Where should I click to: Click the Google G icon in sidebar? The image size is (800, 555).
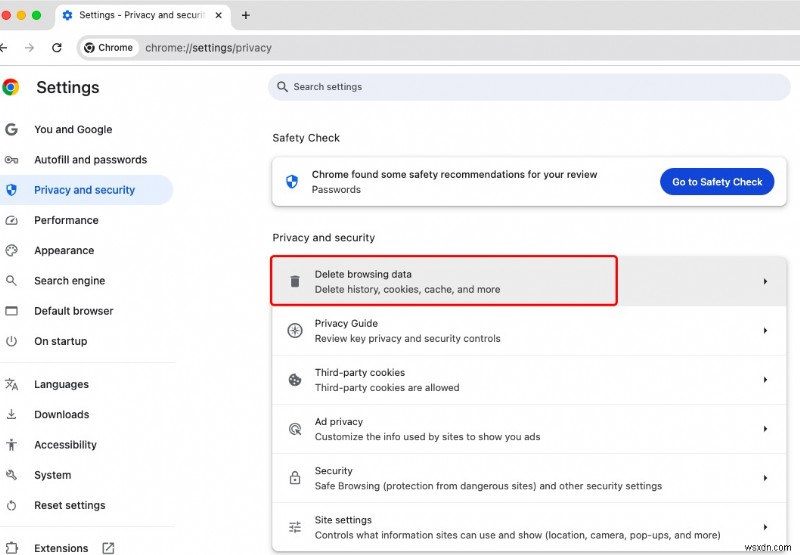coord(11,130)
